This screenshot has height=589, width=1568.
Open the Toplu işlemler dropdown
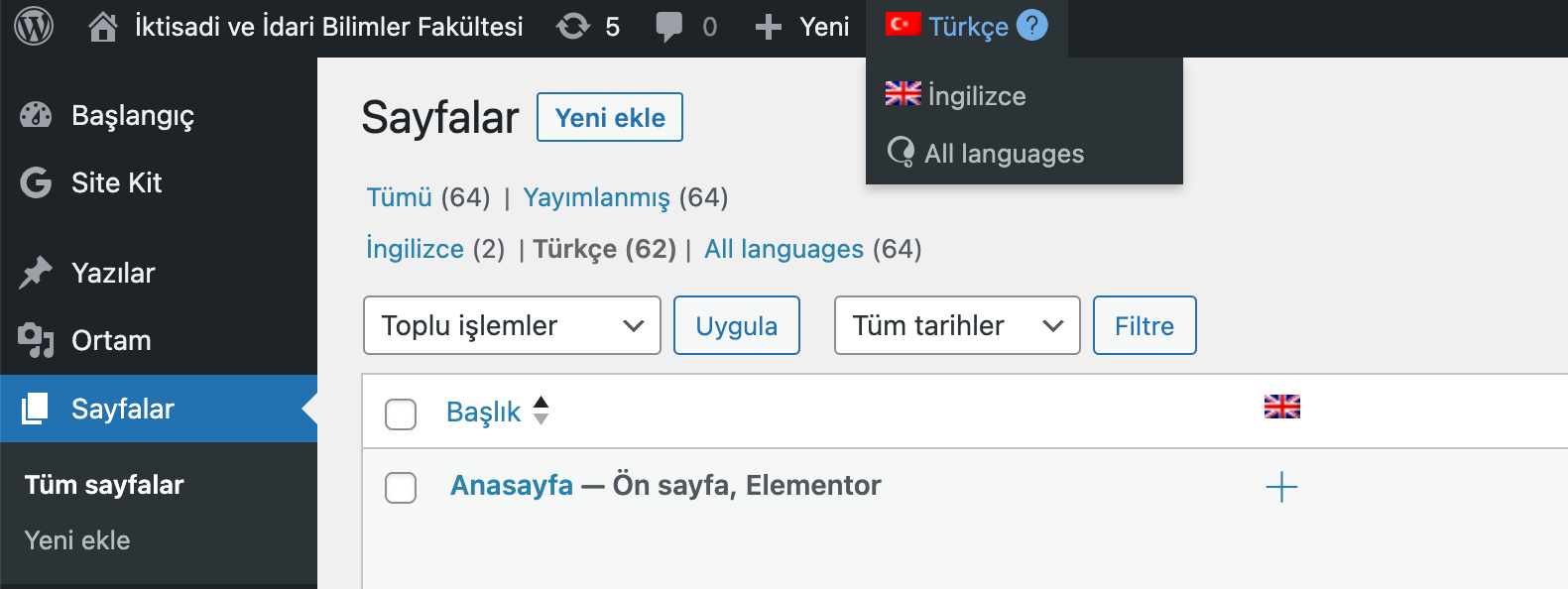coord(512,325)
